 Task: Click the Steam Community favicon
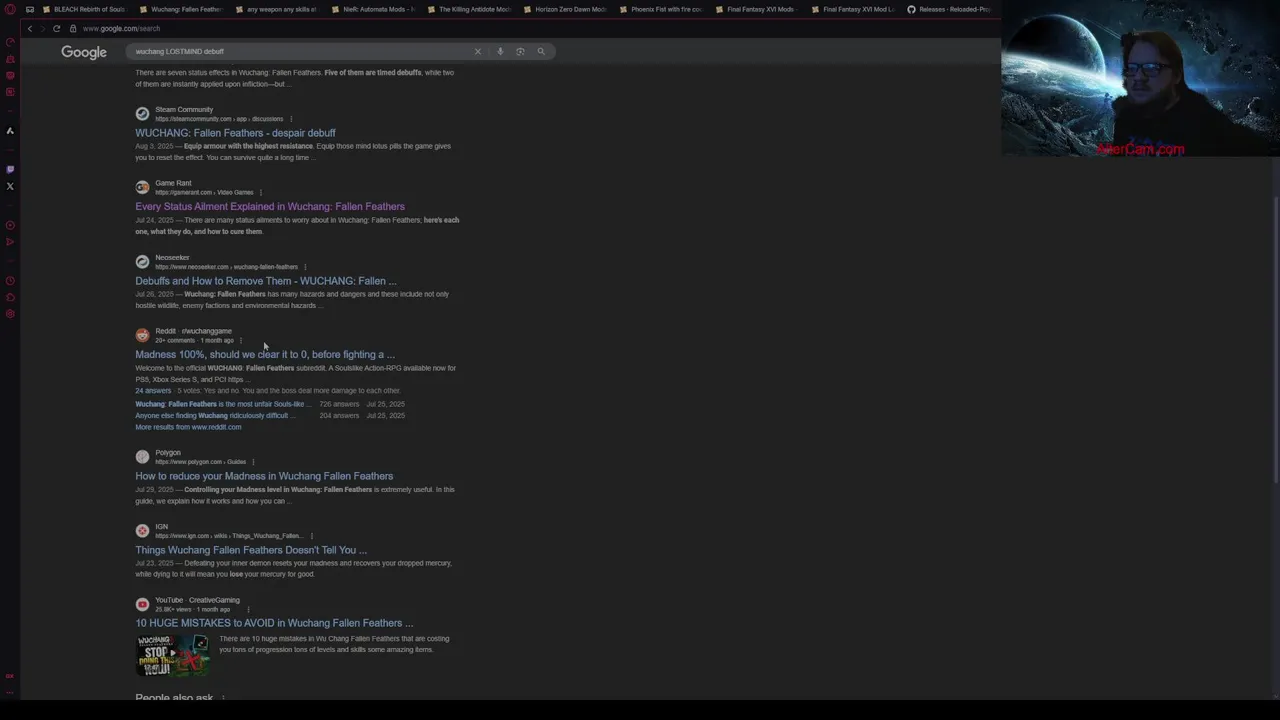tap(142, 113)
